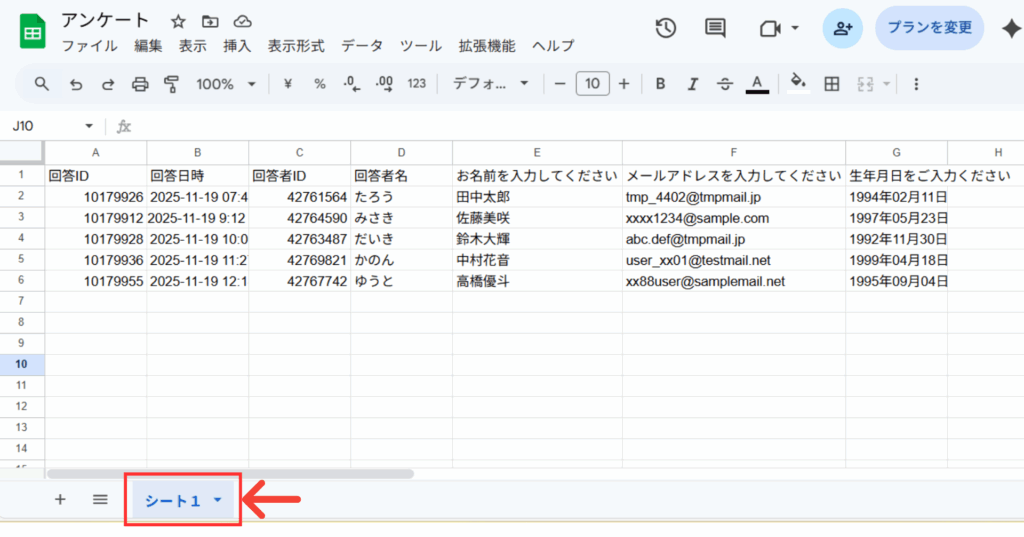This screenshot has width=1024, height=537.
Task: Click the borders icon in toolbar
Action: pyautogui.click(x=831, y=84)
